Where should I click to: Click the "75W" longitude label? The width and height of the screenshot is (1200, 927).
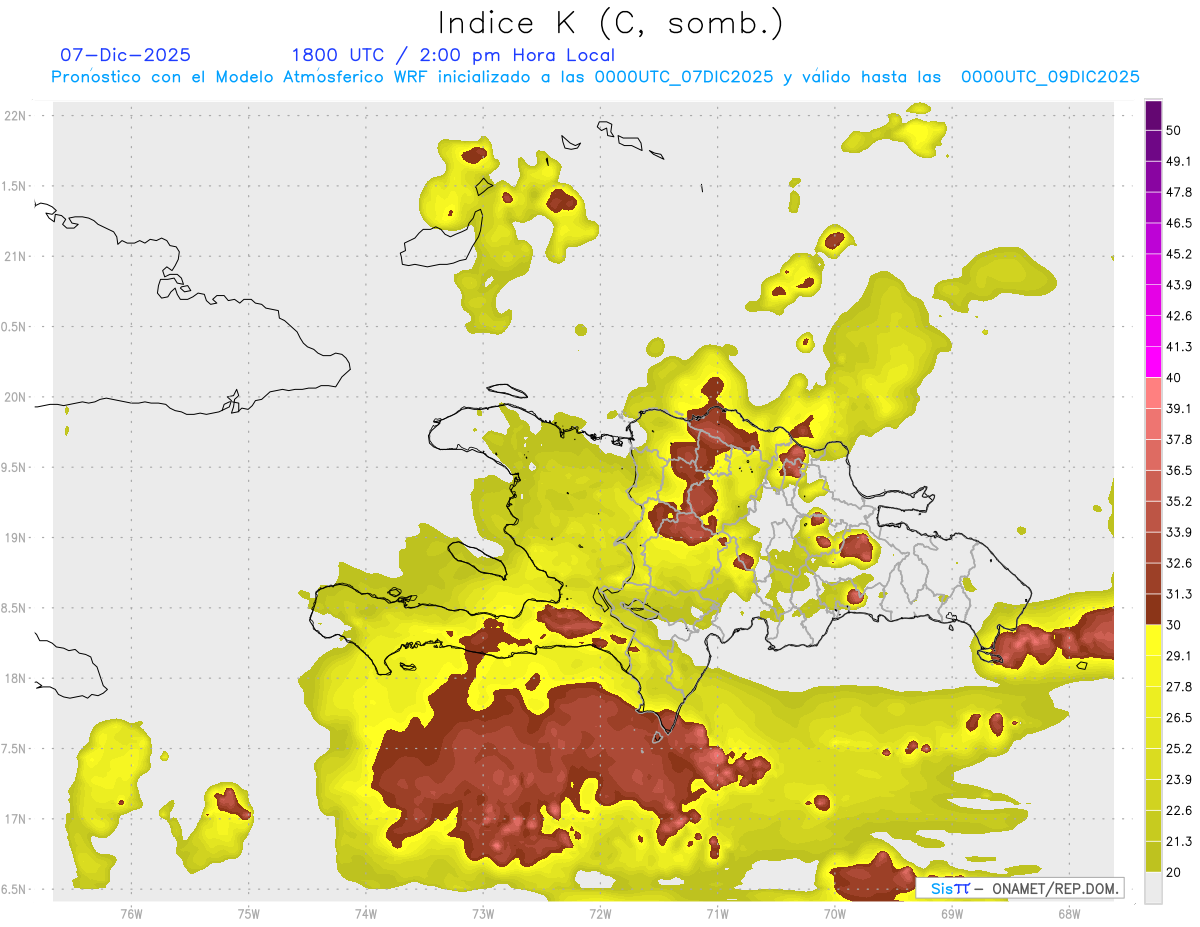click(249, 913)
